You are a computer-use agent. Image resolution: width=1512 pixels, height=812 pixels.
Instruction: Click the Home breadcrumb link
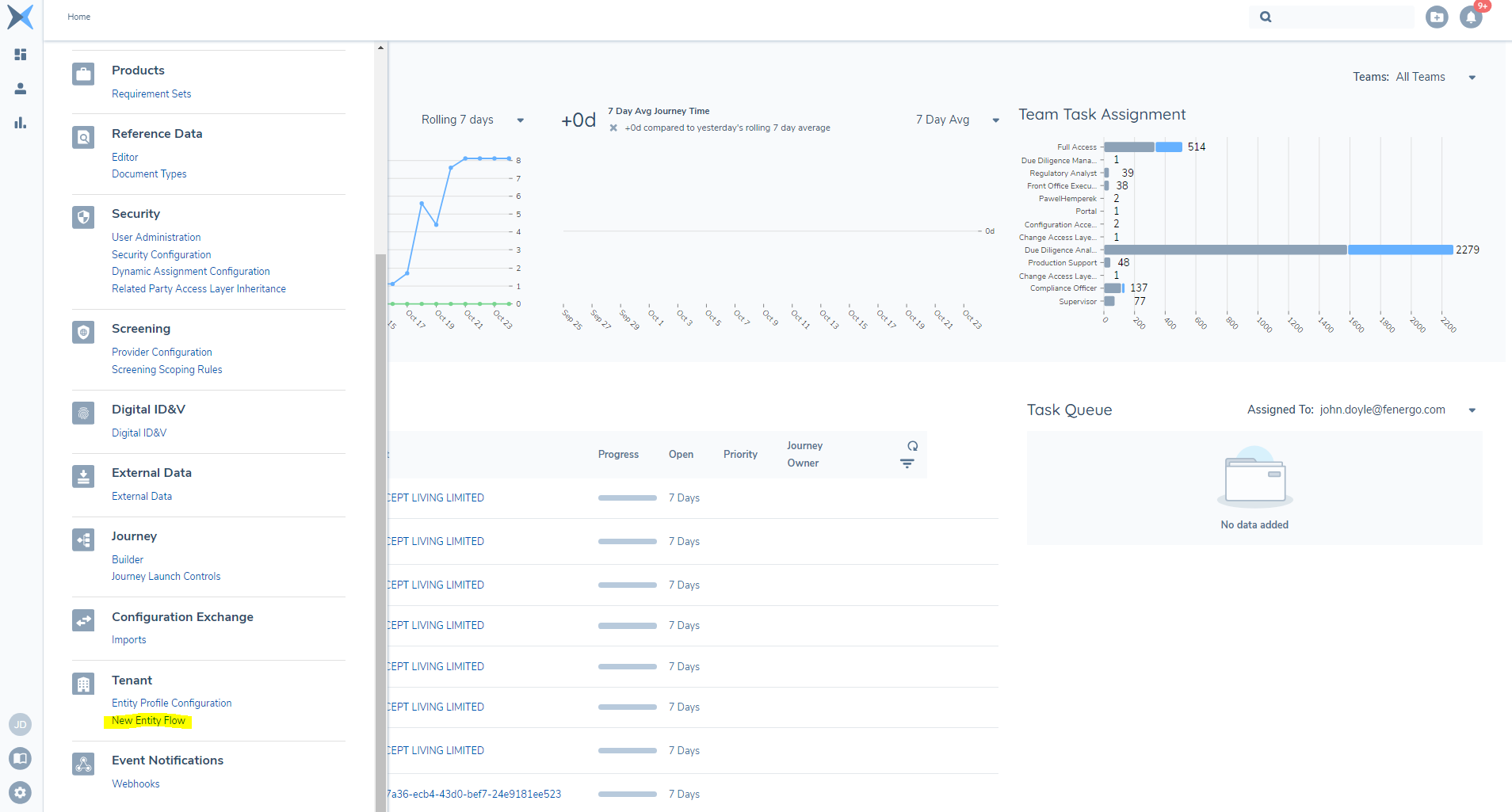coord(79,17)
